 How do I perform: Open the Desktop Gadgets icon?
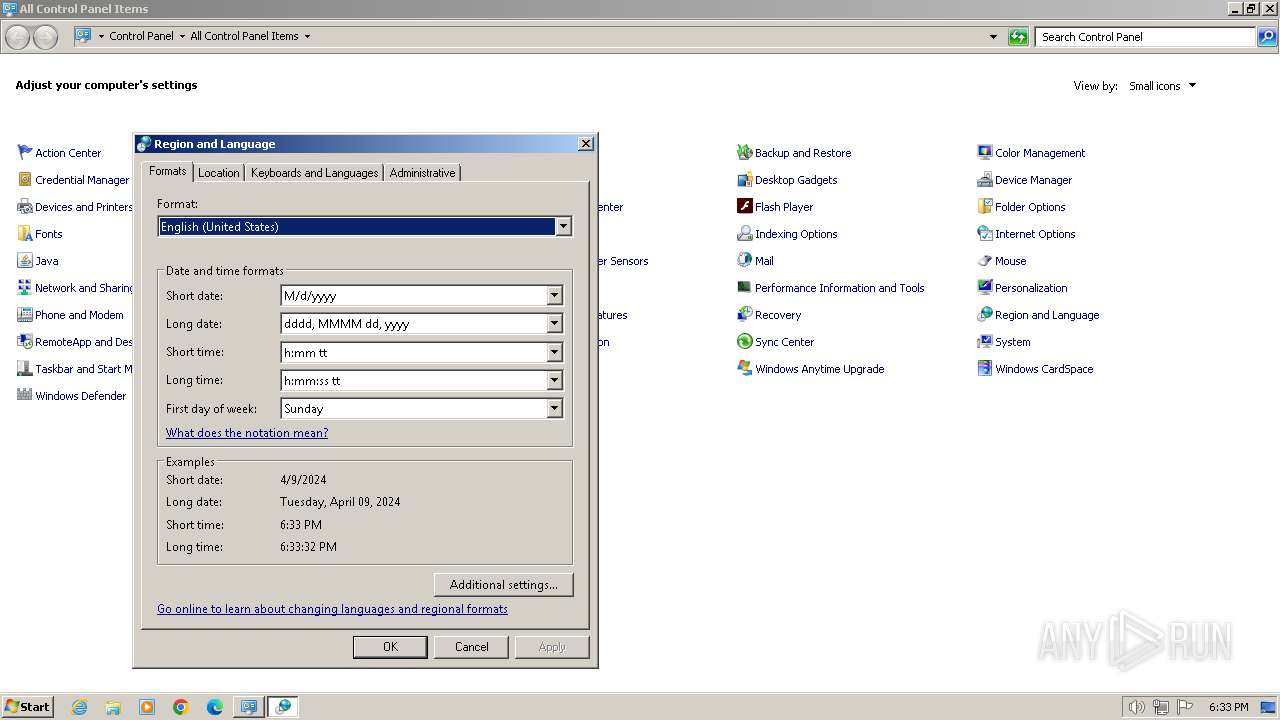pos(744,180)
